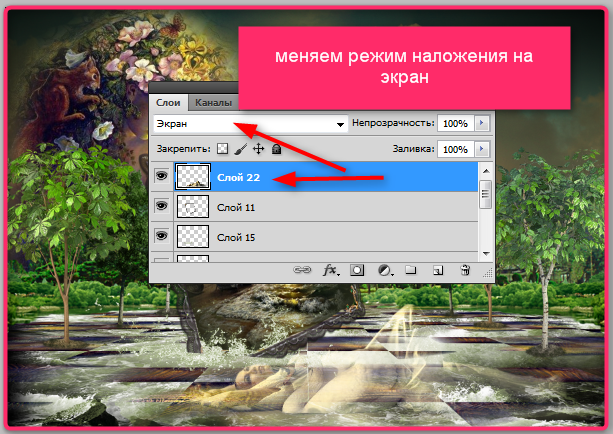
Task: Toggle lock position move icon
Action: pos(258,149)
